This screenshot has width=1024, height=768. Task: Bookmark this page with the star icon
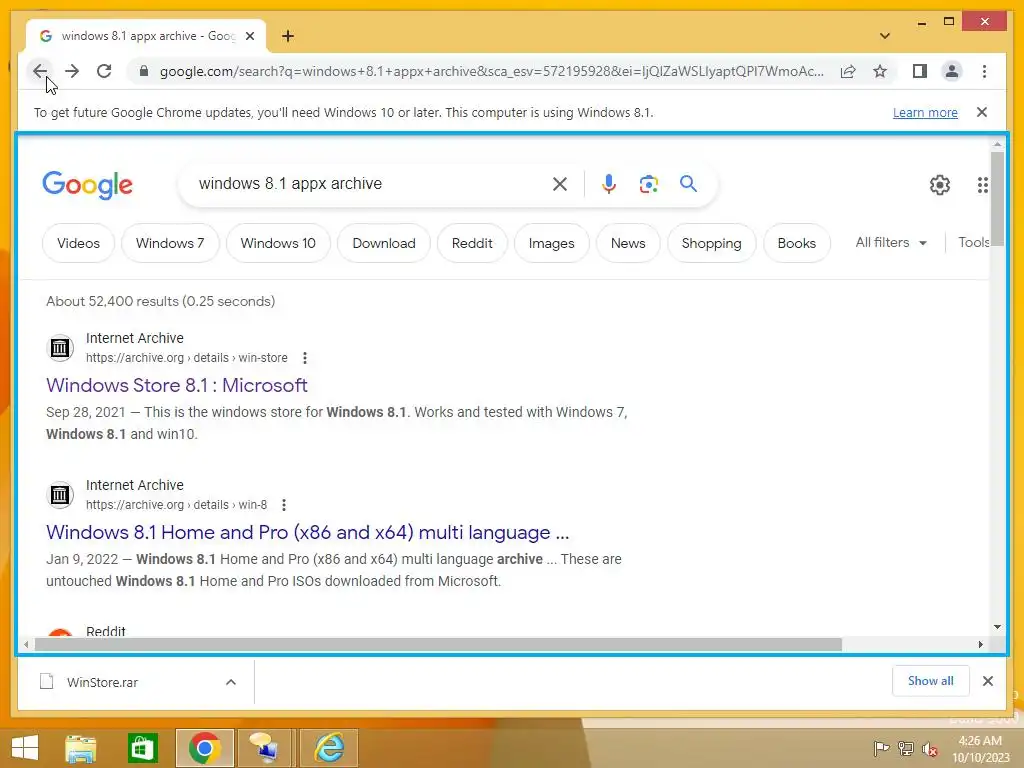click(880, 71)
